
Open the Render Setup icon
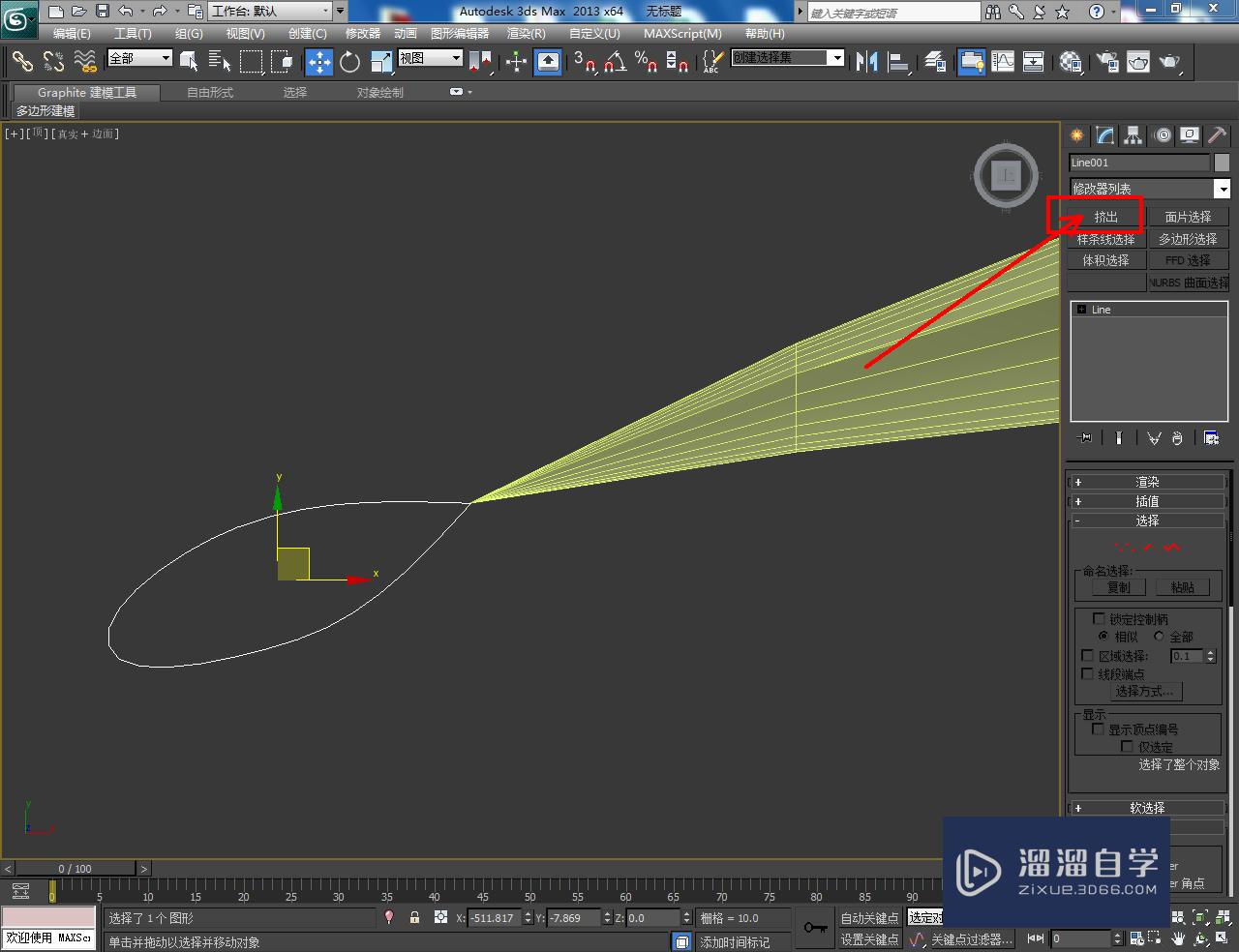(1106, 62)
